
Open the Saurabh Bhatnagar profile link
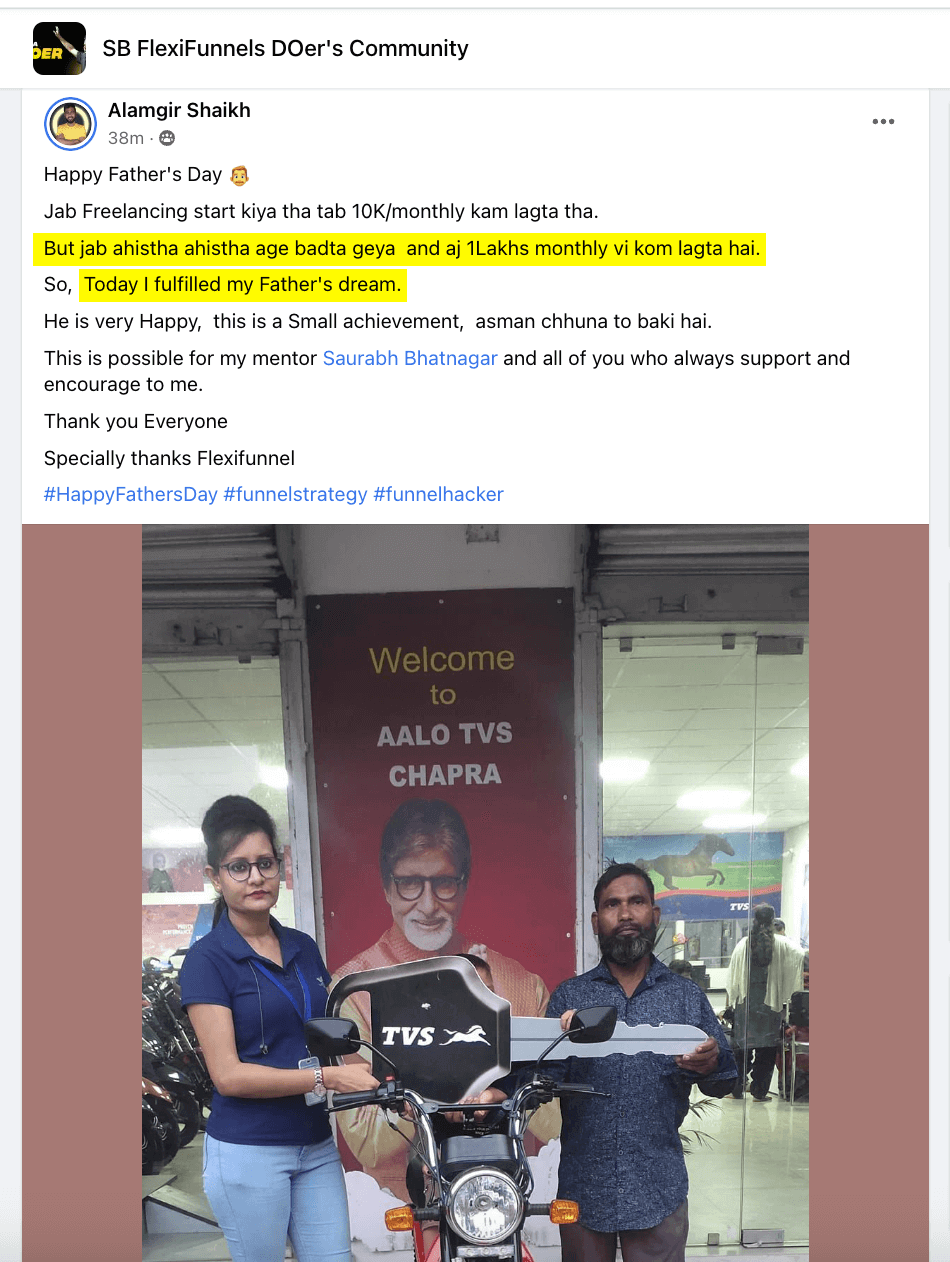(x=410, y=358)
